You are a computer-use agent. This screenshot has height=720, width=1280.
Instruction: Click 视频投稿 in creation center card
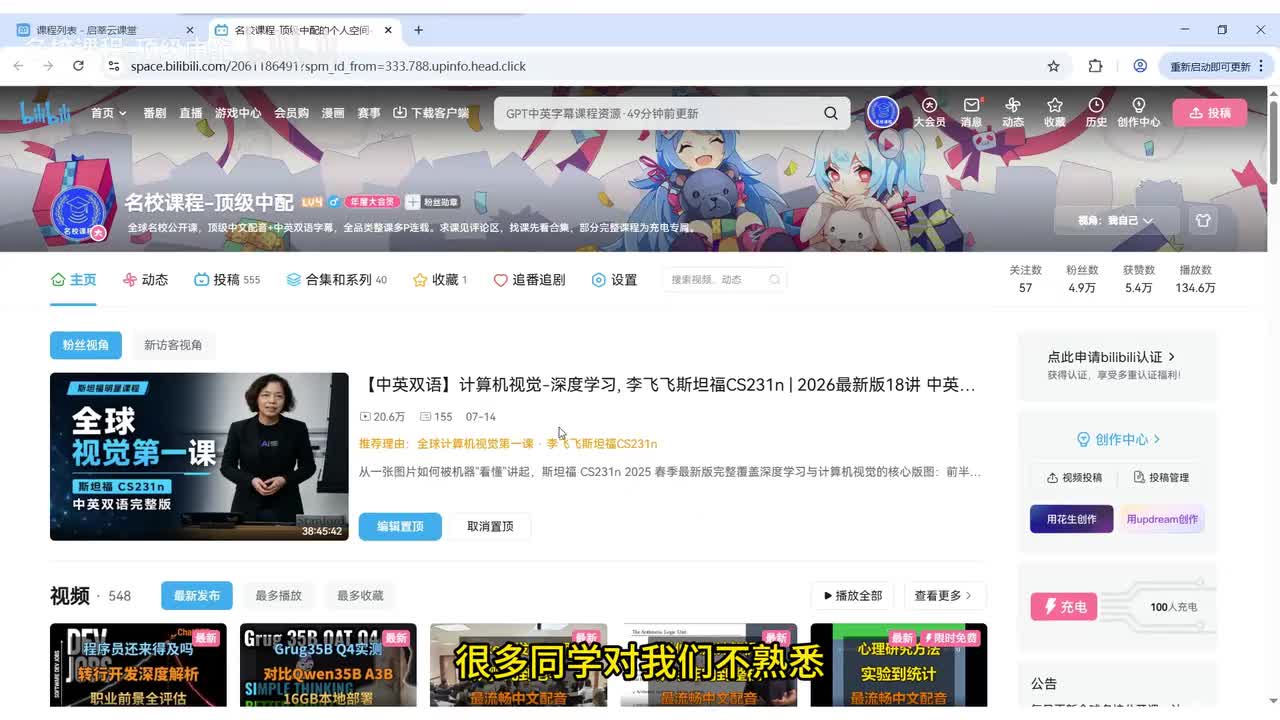coord(1074,478)
